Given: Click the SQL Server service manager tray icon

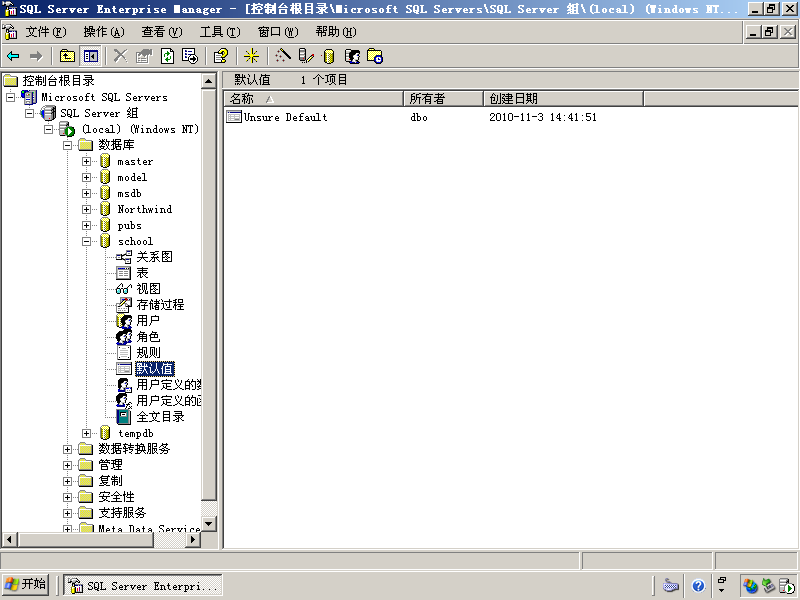Looking at the screenshot, I should tap(786, 586).
